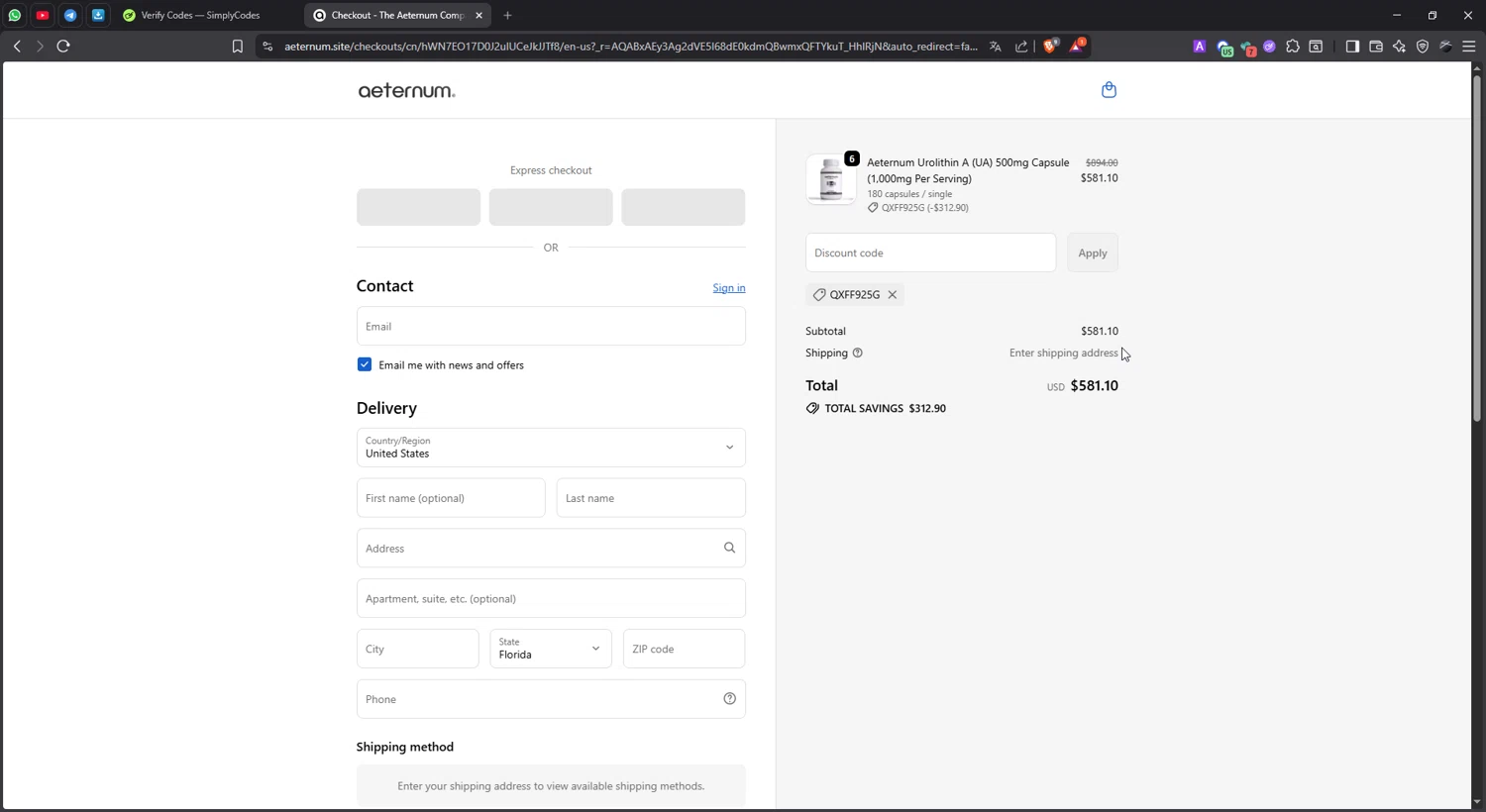
Task: Click the share page icon
Action: tap(1021, 47)
